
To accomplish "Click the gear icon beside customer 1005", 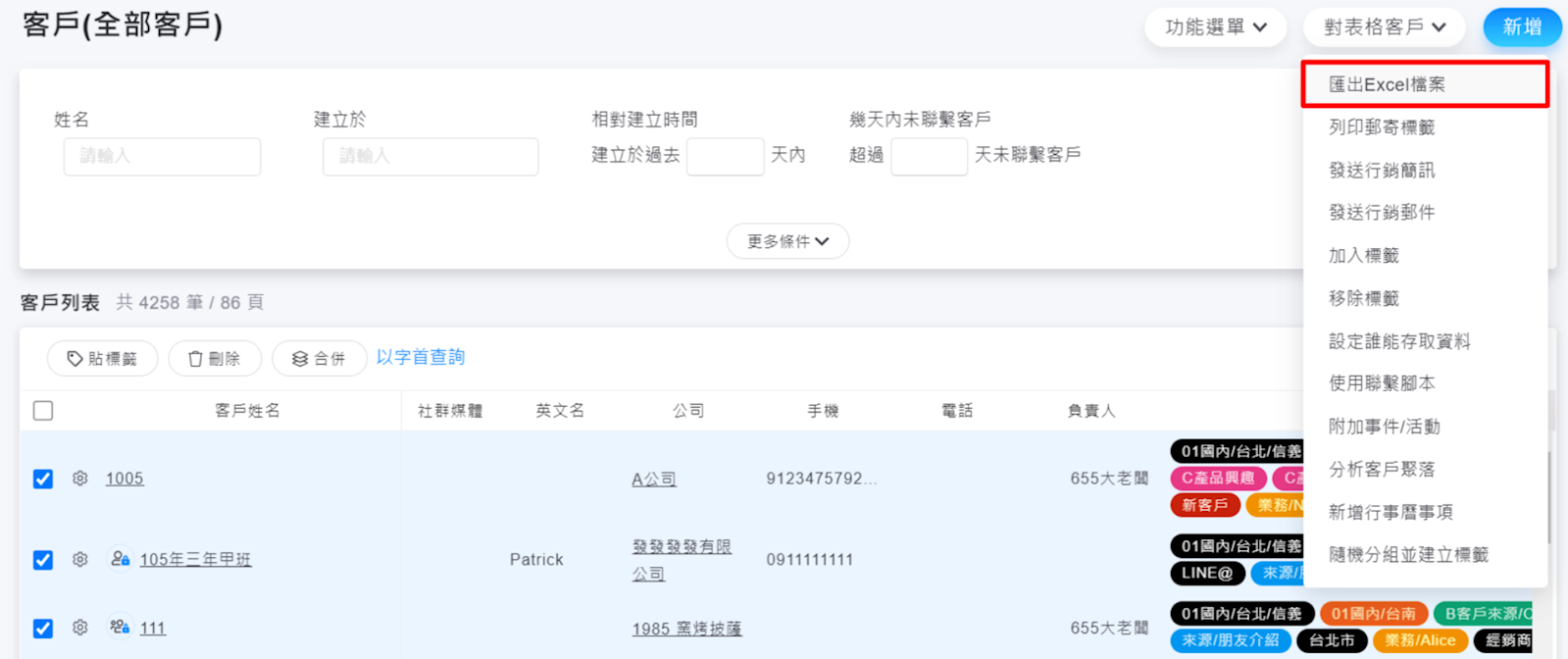I will point(80,479).
